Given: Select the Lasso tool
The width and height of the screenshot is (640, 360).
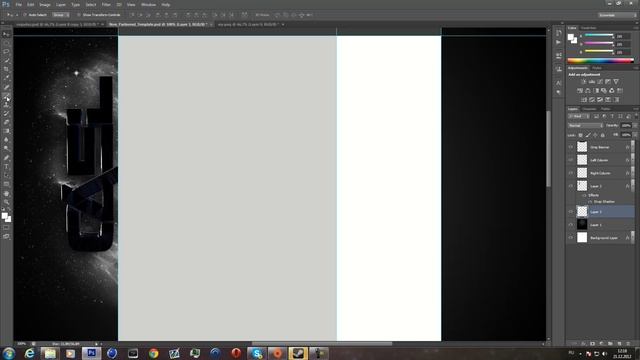Looking at the screenshot, I should pos(6,52).
